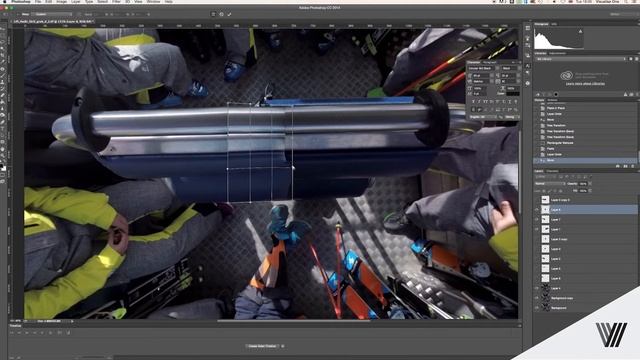The width and height of the screenshot is (640, 360).
Task: Click the layer Fill field
Action: pyautogui.click(x=583, y=191)
